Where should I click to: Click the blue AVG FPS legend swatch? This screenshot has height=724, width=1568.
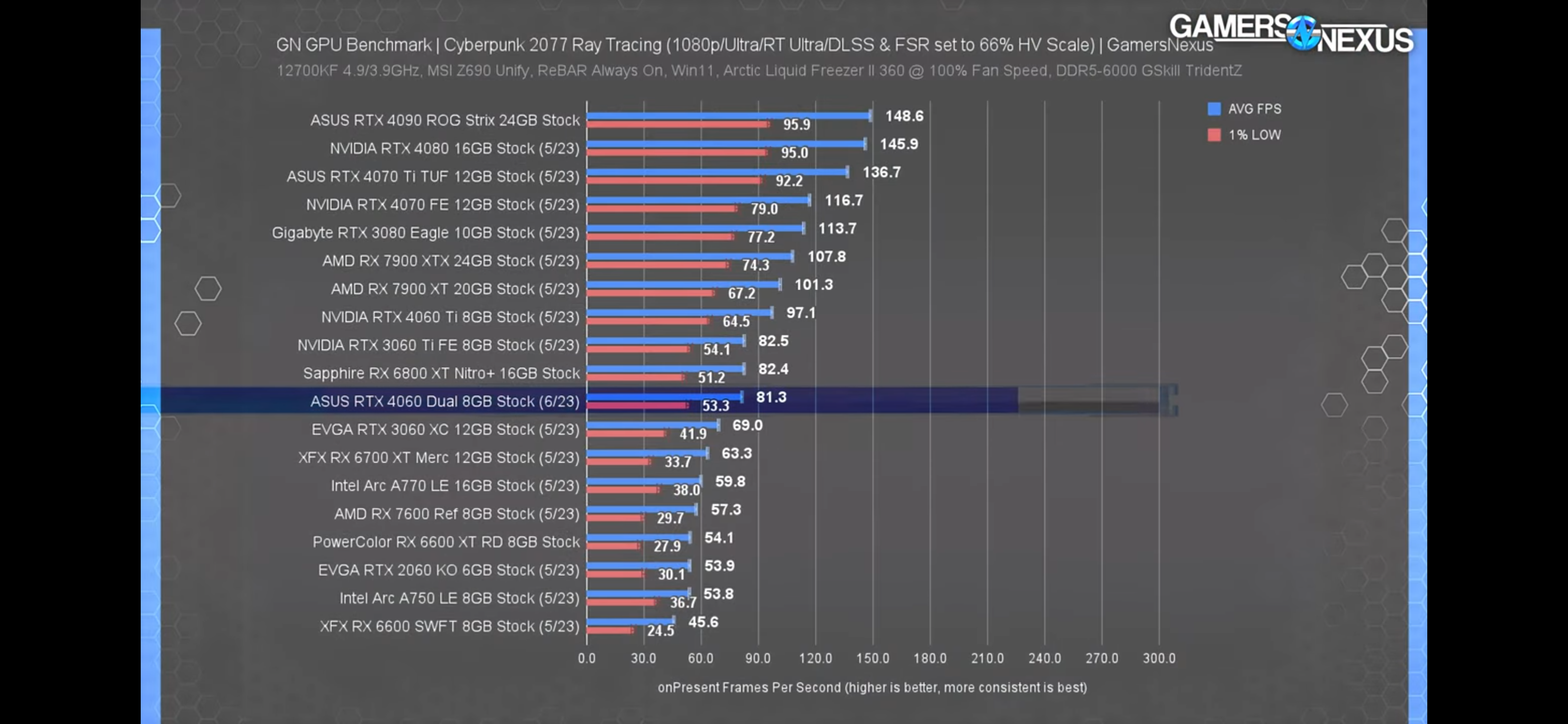1214,109
